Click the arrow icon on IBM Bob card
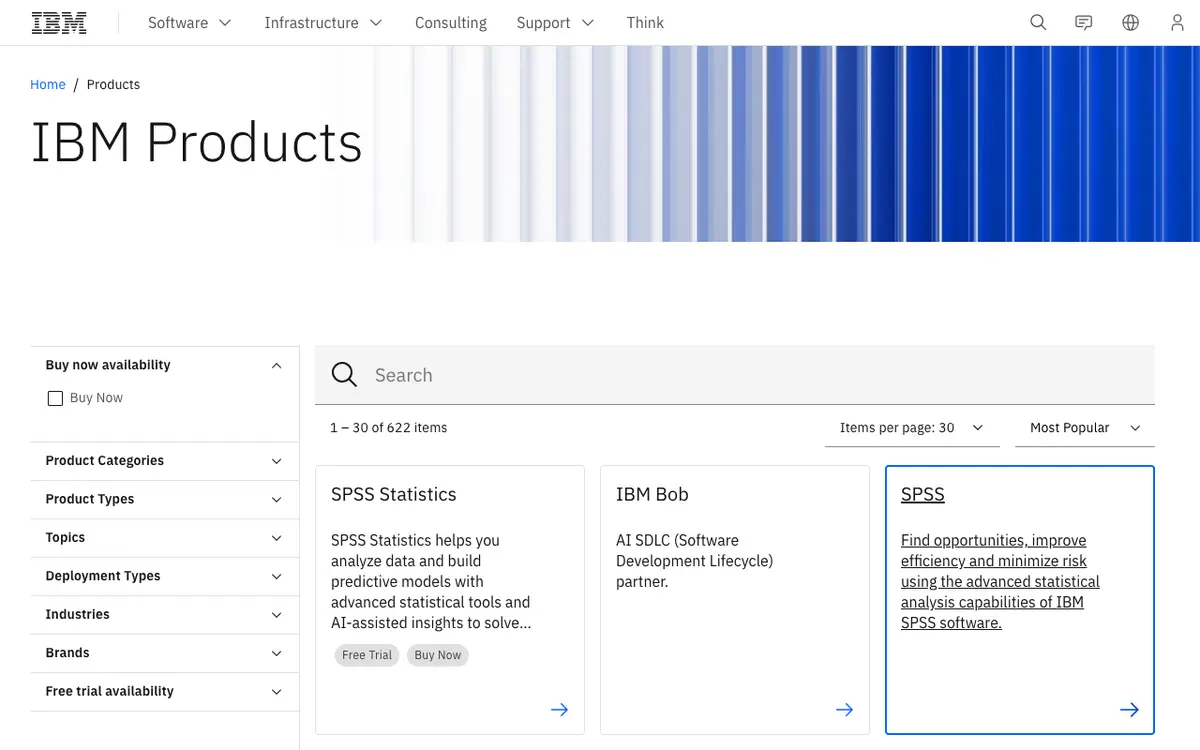This screenshot has width=1200, height=750. (x=845, y=709)
